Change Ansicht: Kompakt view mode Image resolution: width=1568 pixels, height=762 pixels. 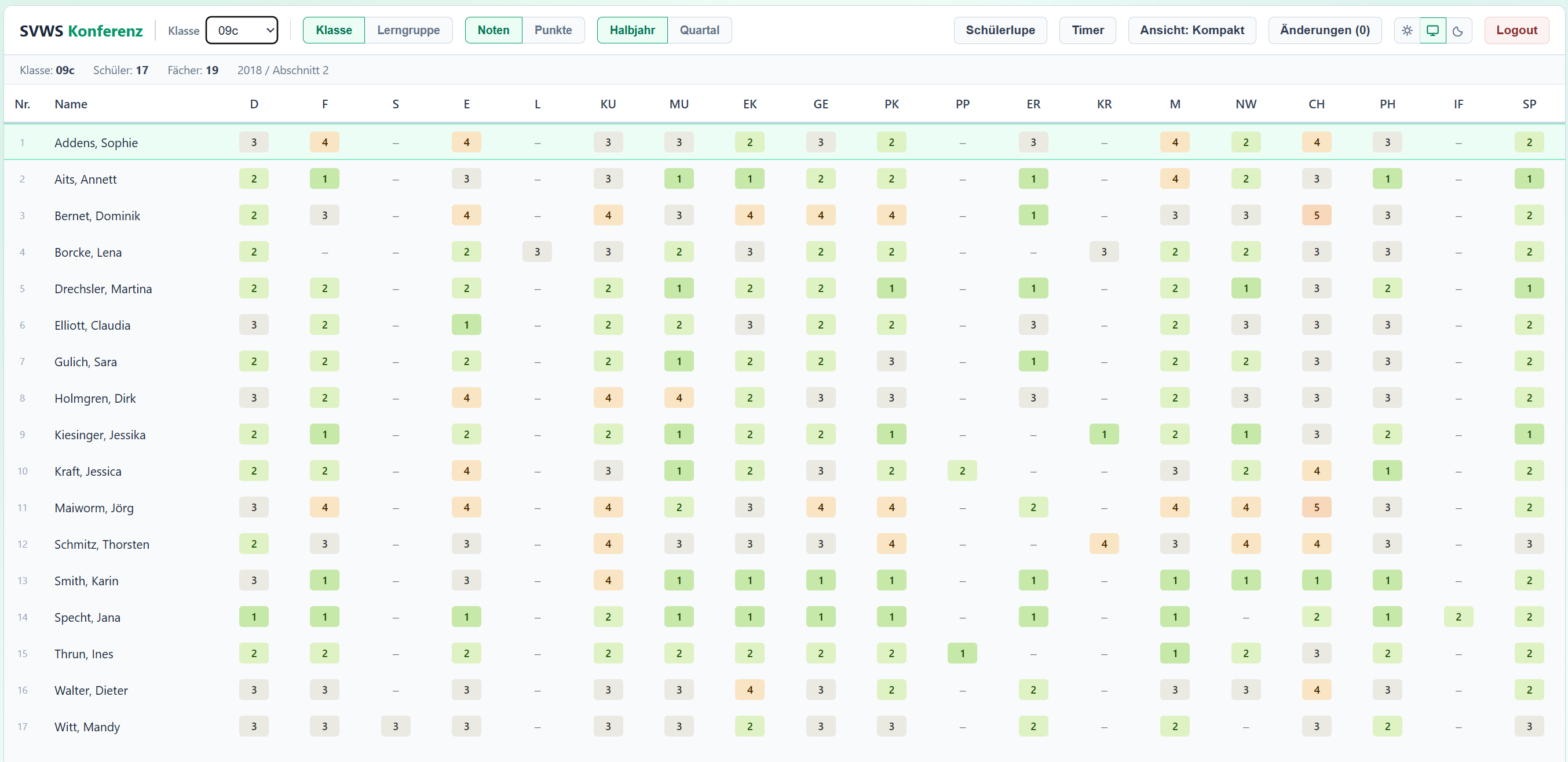[1191, 31]
